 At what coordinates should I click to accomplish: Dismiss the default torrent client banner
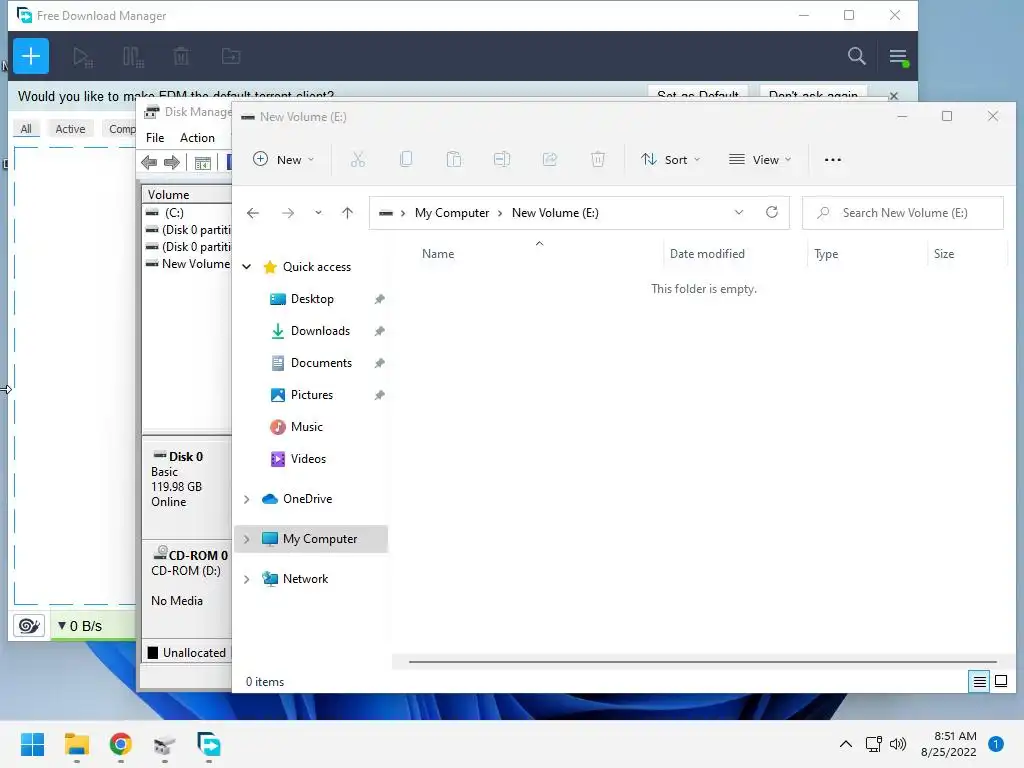[893, 95]
